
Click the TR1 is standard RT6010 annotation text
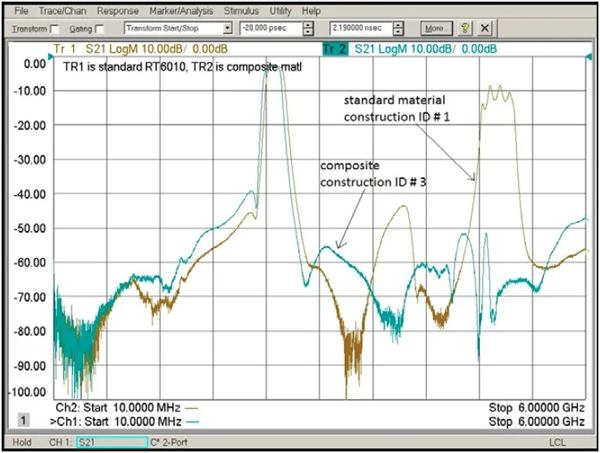[x=182, y=67]
